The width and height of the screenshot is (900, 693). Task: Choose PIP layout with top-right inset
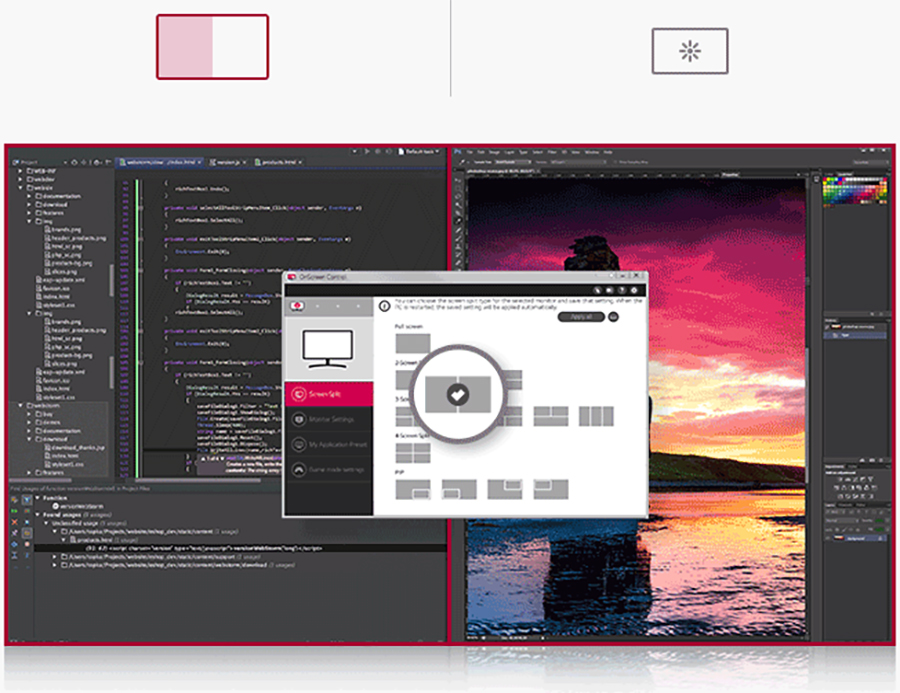click(505, 489)
